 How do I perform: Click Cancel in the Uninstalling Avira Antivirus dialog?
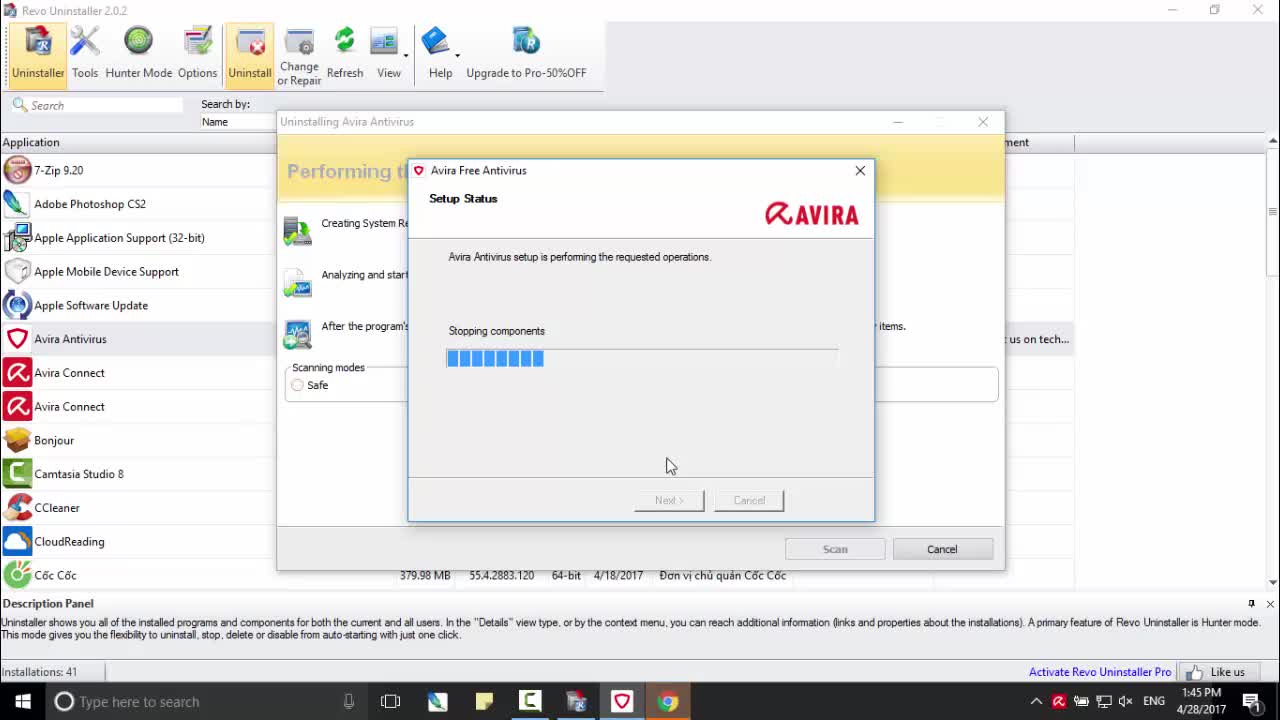(942, 549)
